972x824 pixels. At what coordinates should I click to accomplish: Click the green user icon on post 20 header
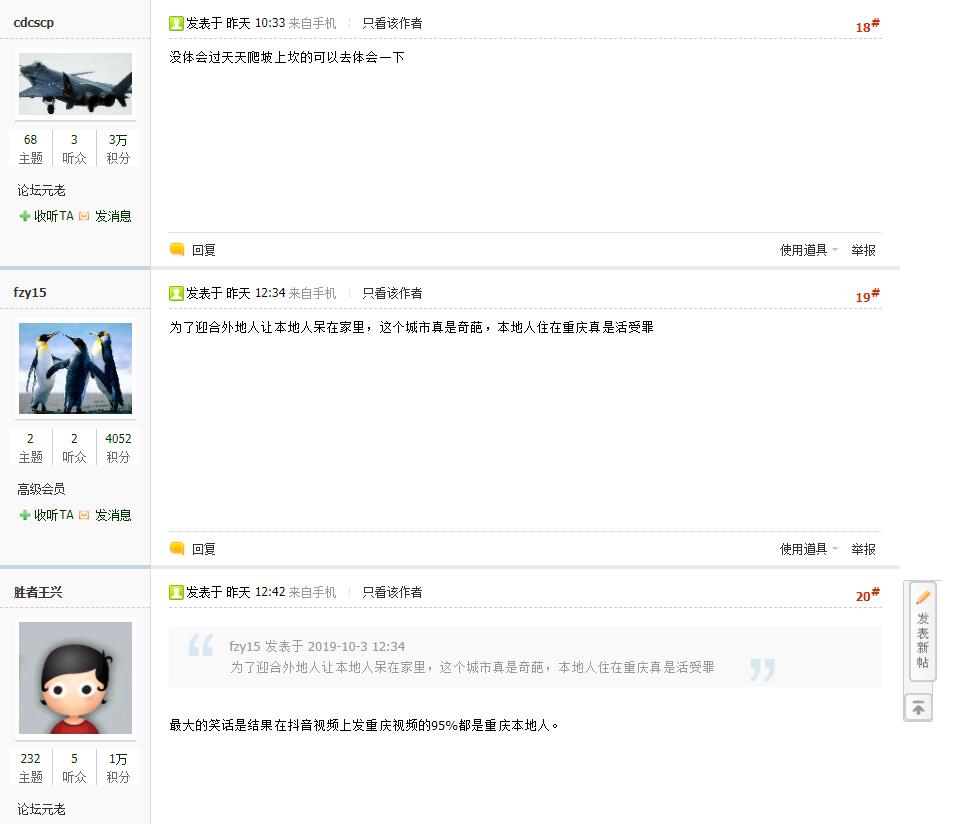tap(176, 591)
